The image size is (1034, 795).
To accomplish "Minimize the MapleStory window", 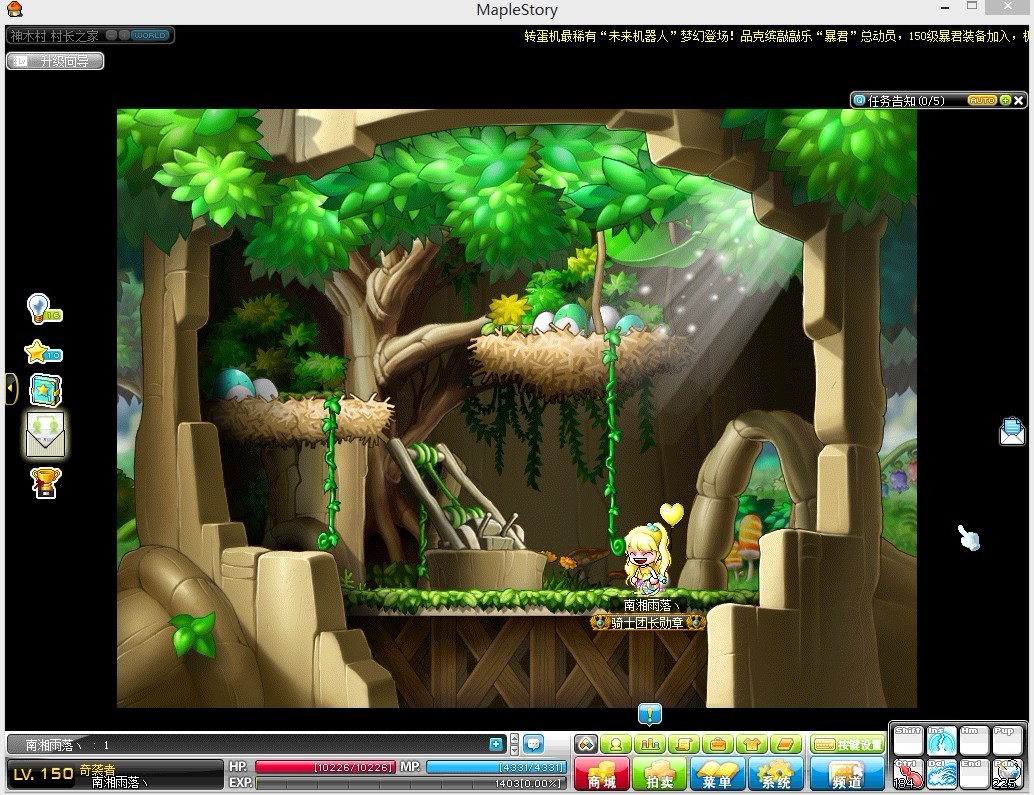I will click(x=946, y=7).
